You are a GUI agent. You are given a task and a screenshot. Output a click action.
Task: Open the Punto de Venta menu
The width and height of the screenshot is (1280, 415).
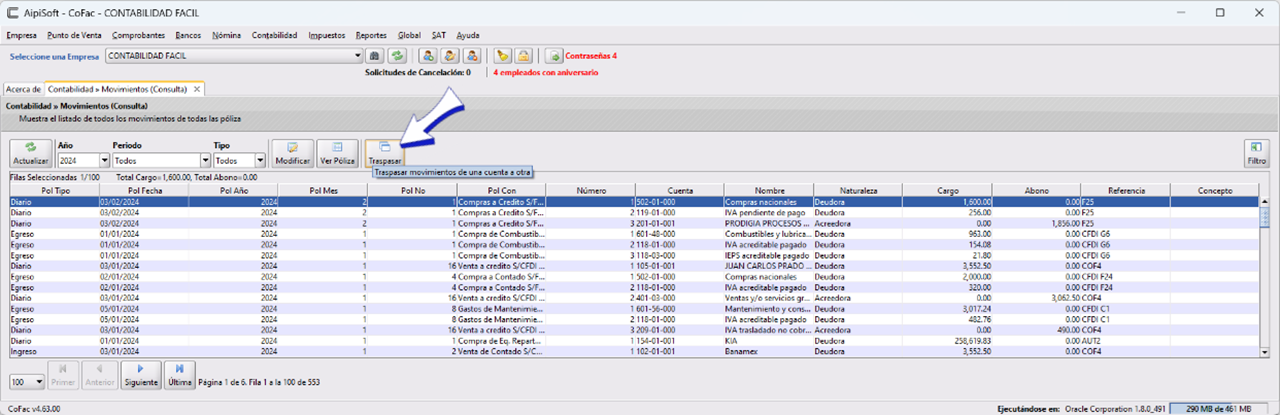pyautogui.click(x=75, y=35)
